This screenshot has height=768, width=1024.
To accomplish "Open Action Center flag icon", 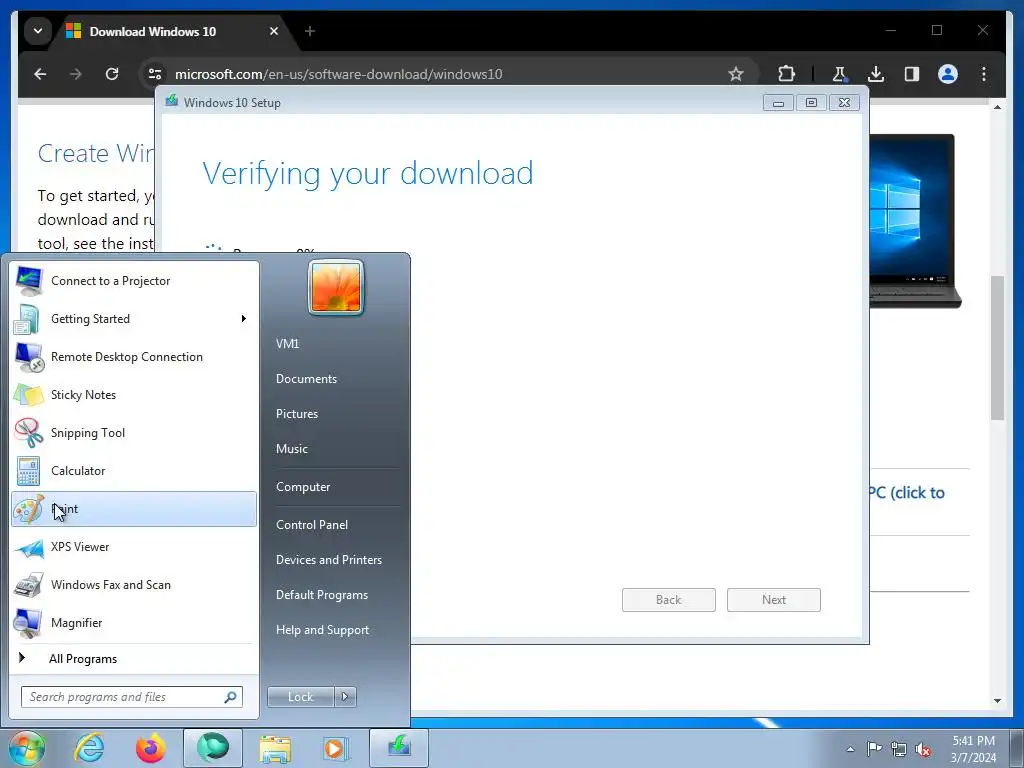I will pos(874,749).
